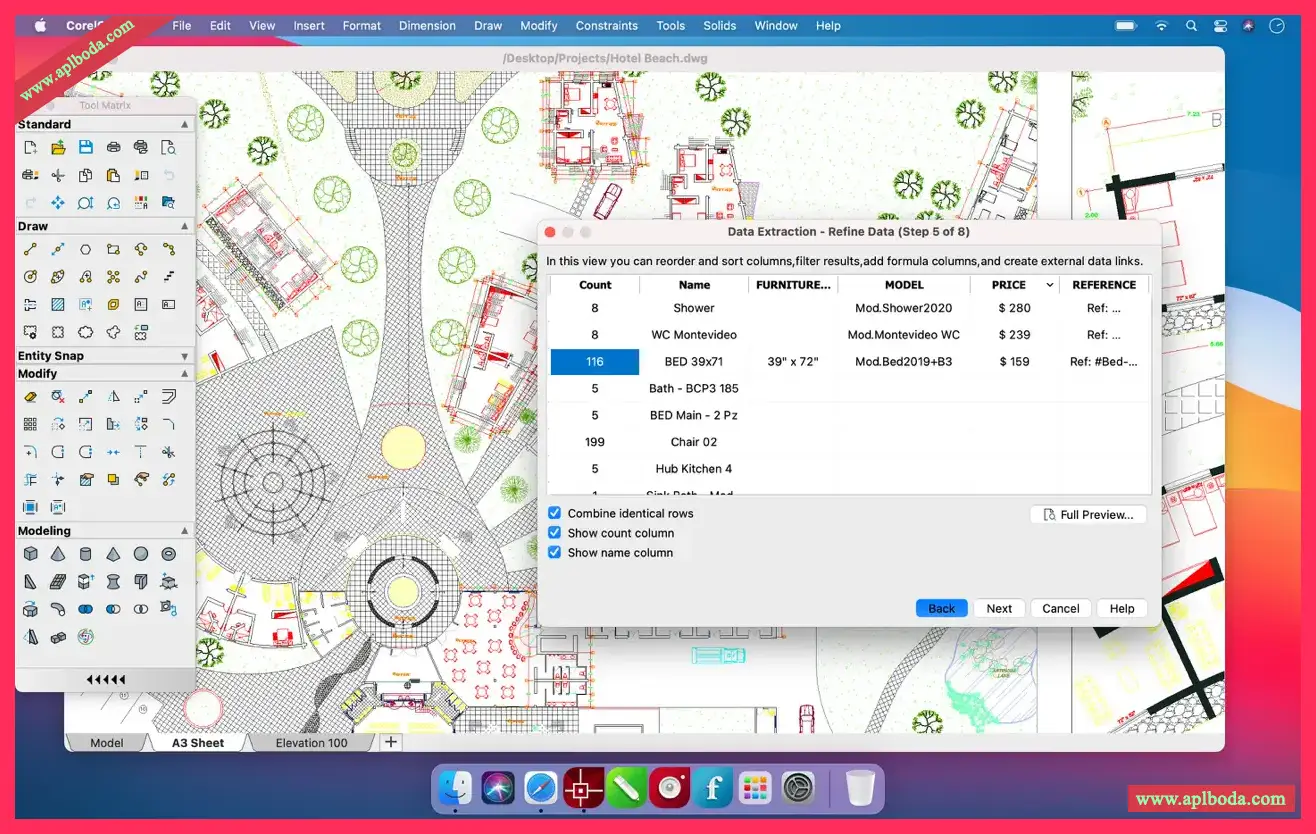This screenshot has height=834, width=1316.
Task: Open Full Preview window
Action: click(1088, 514)
